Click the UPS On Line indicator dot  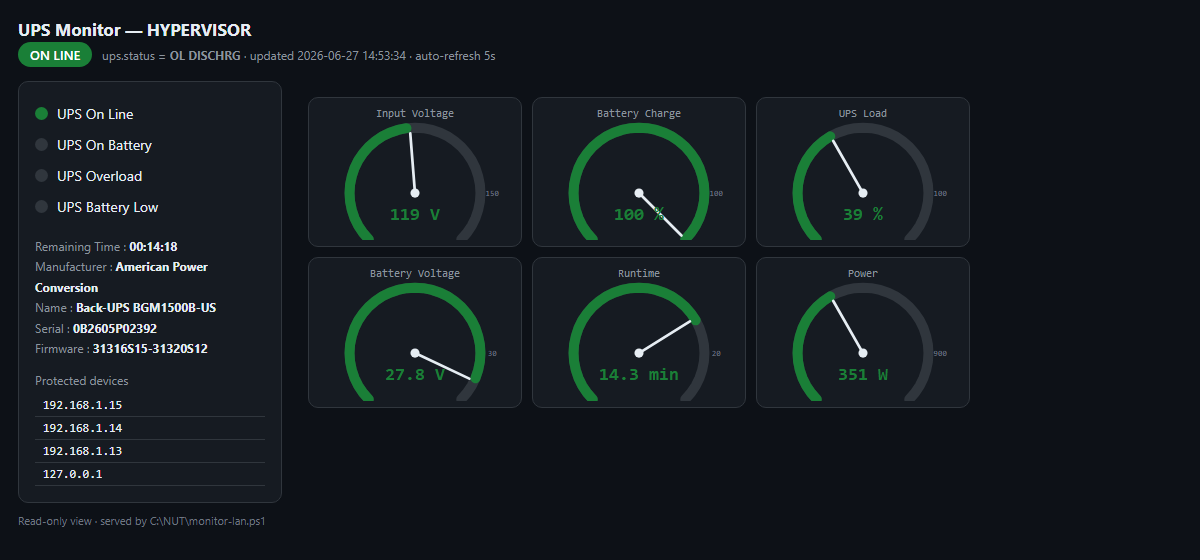click(x=42, y=114)
